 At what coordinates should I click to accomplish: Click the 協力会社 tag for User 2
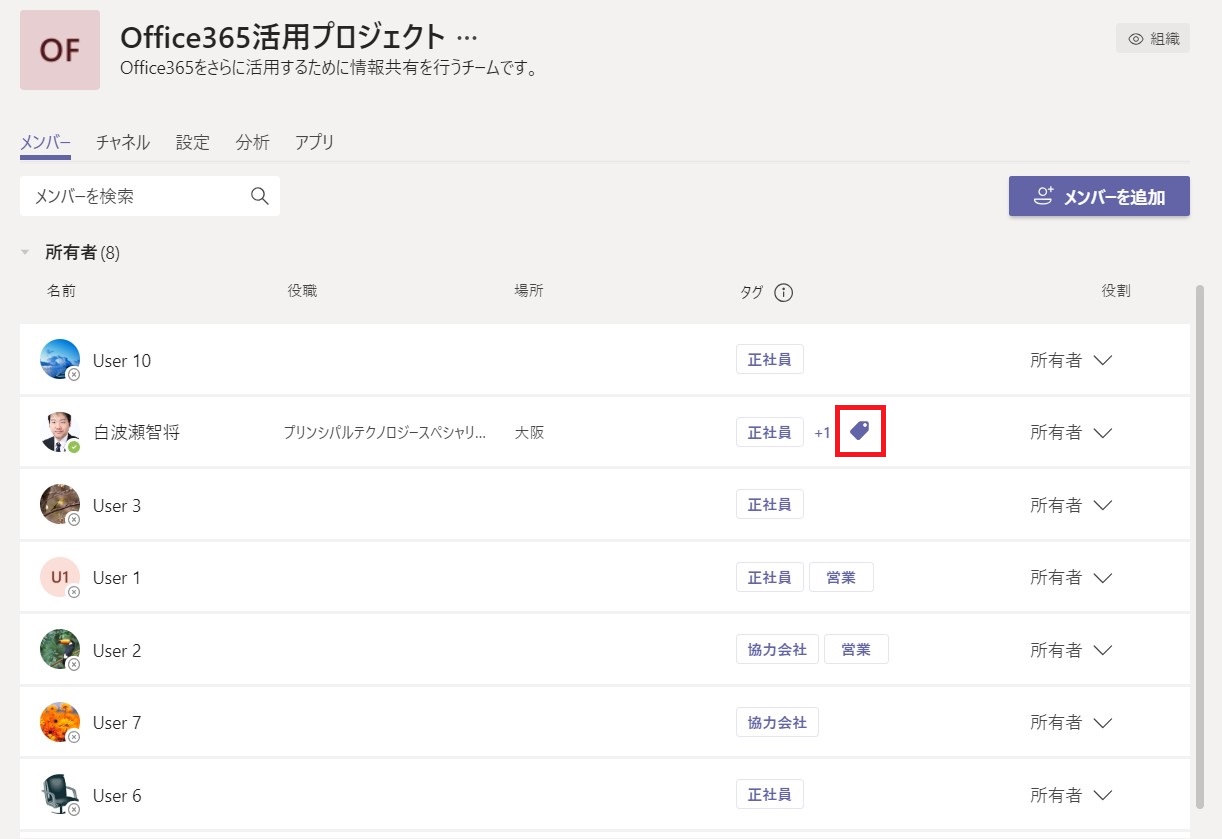777,650
